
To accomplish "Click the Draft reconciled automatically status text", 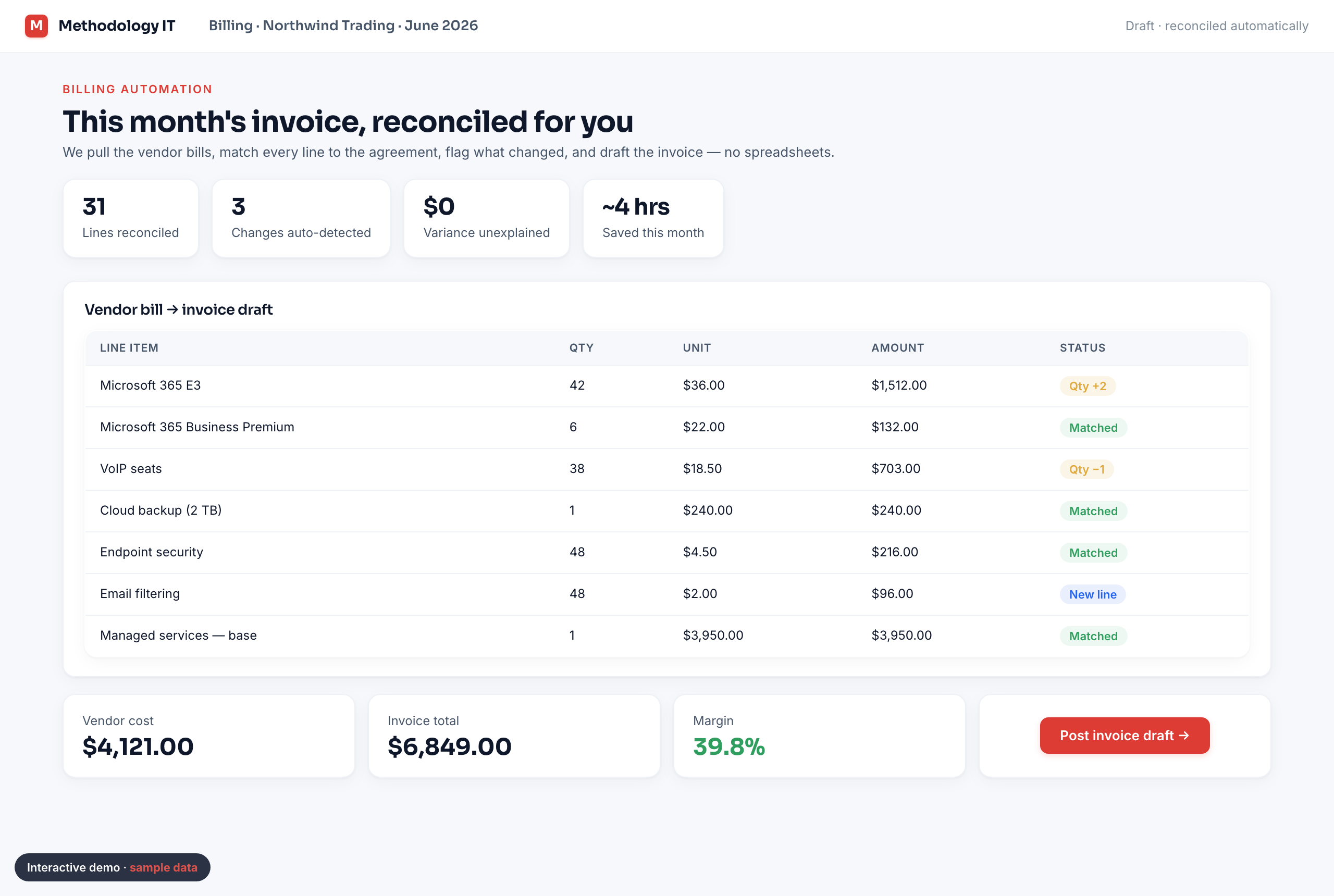I will (1216, 26).
